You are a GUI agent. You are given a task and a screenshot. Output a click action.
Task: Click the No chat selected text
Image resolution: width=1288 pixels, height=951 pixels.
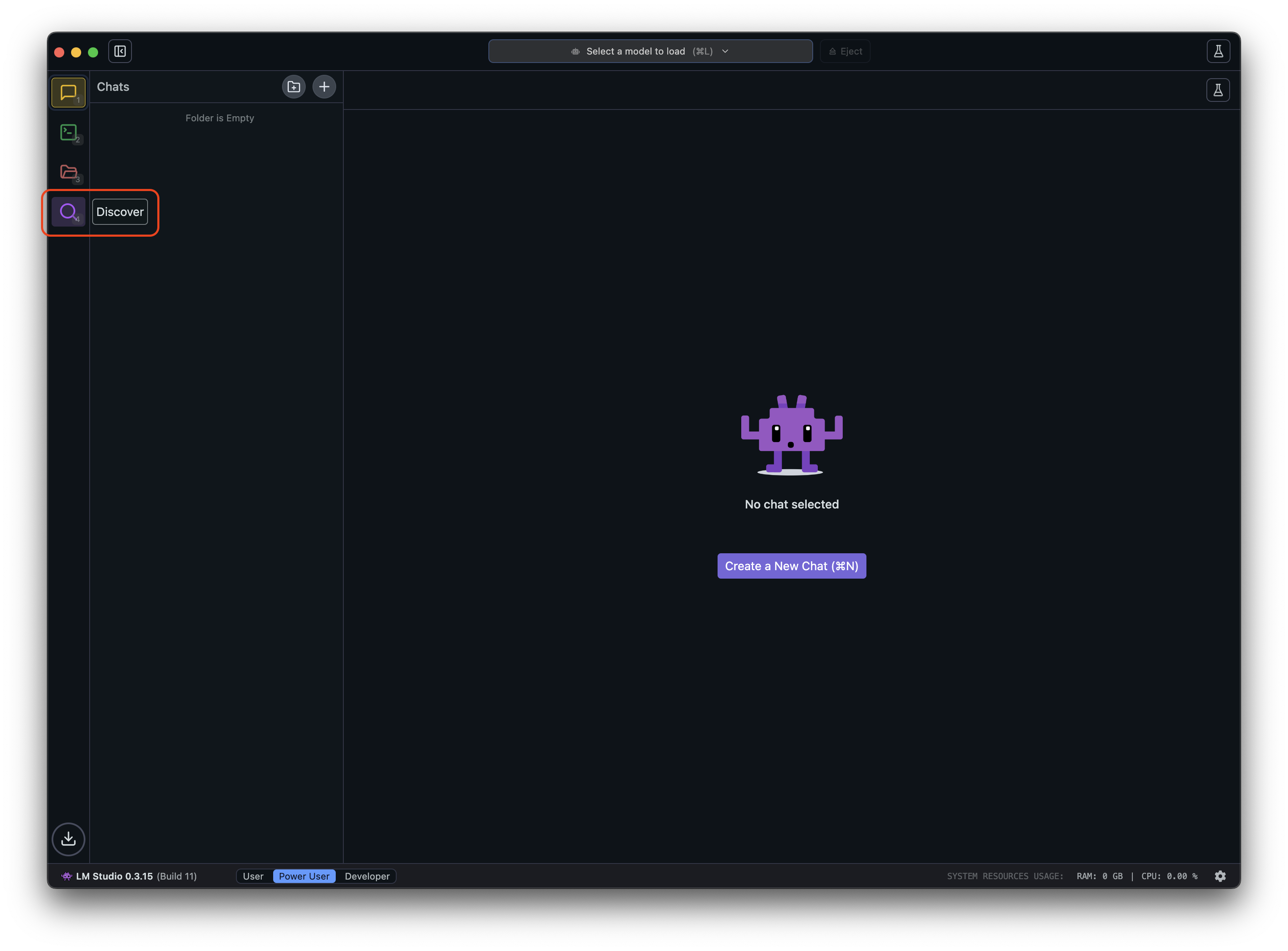pyautogui.click(x=791, y=504)
